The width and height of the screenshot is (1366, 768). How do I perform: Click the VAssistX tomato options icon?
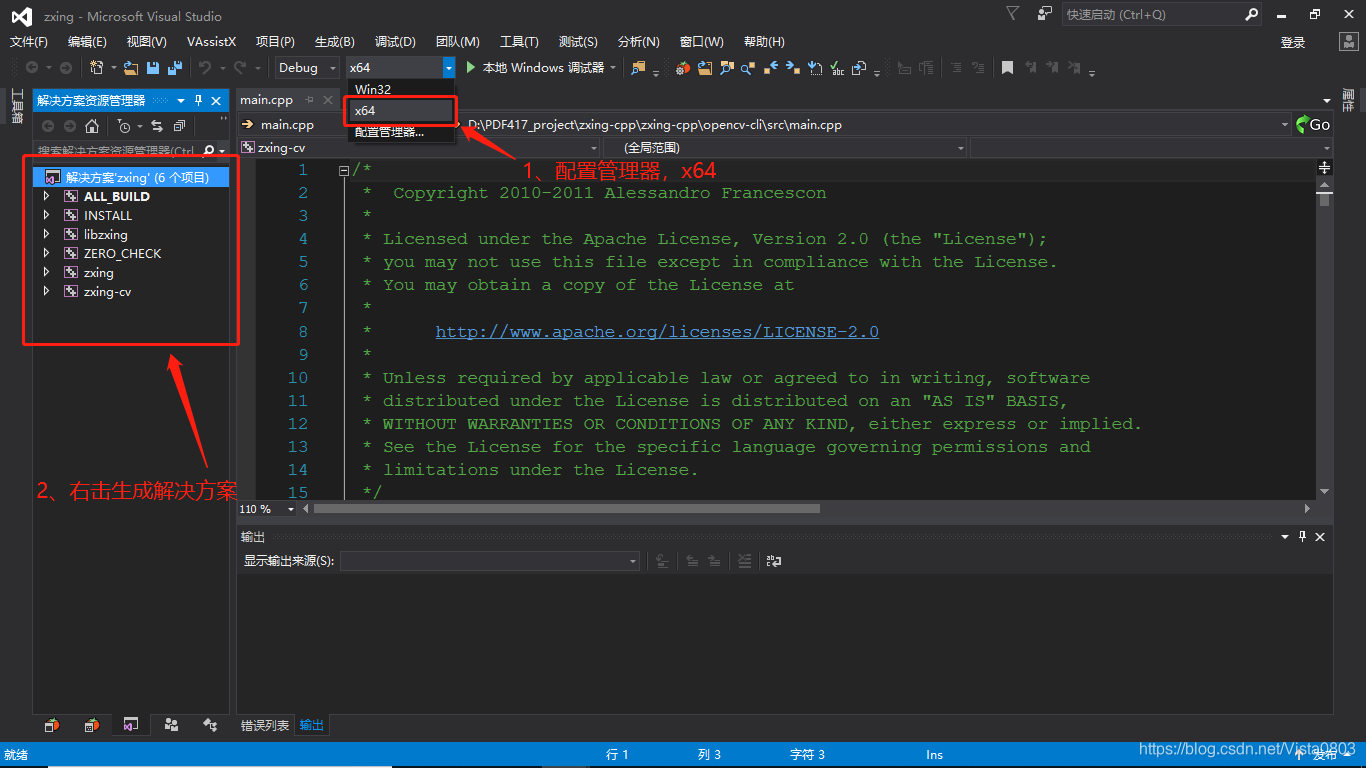[683, 68]
